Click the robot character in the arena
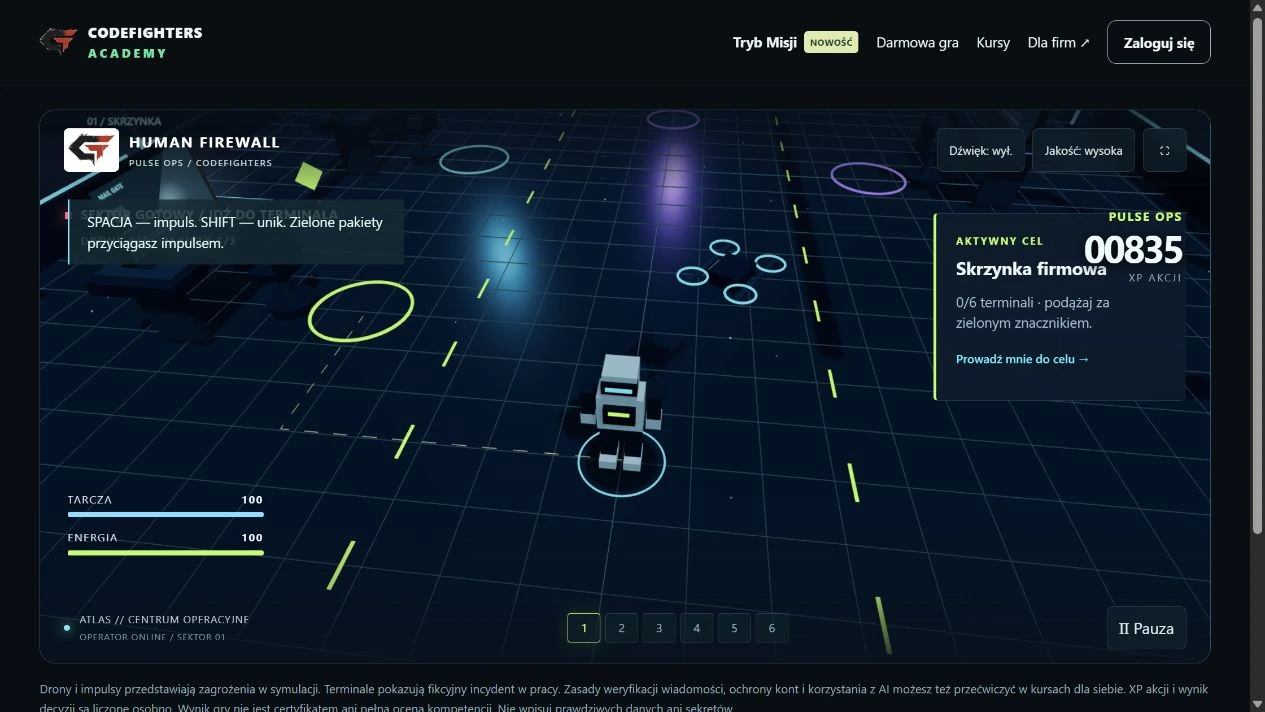Screen dimensions: 1265x712 click(620, 414)
